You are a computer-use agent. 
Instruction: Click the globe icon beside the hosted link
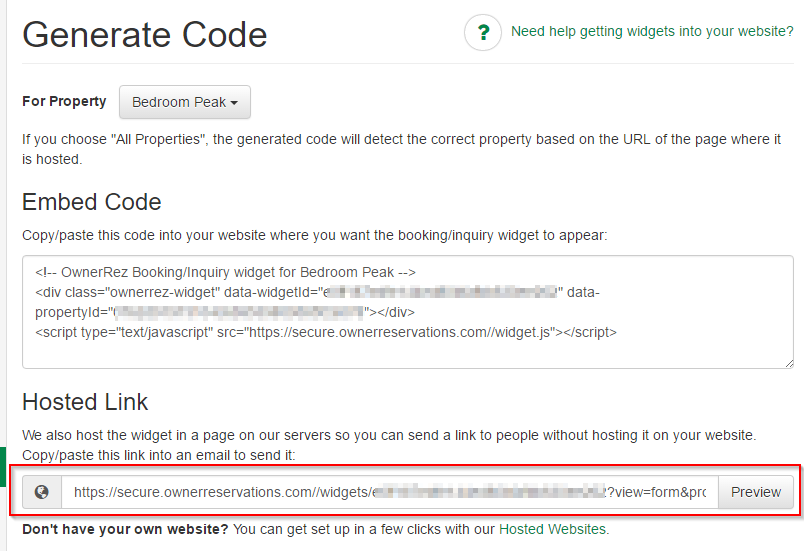pos(42,492)
